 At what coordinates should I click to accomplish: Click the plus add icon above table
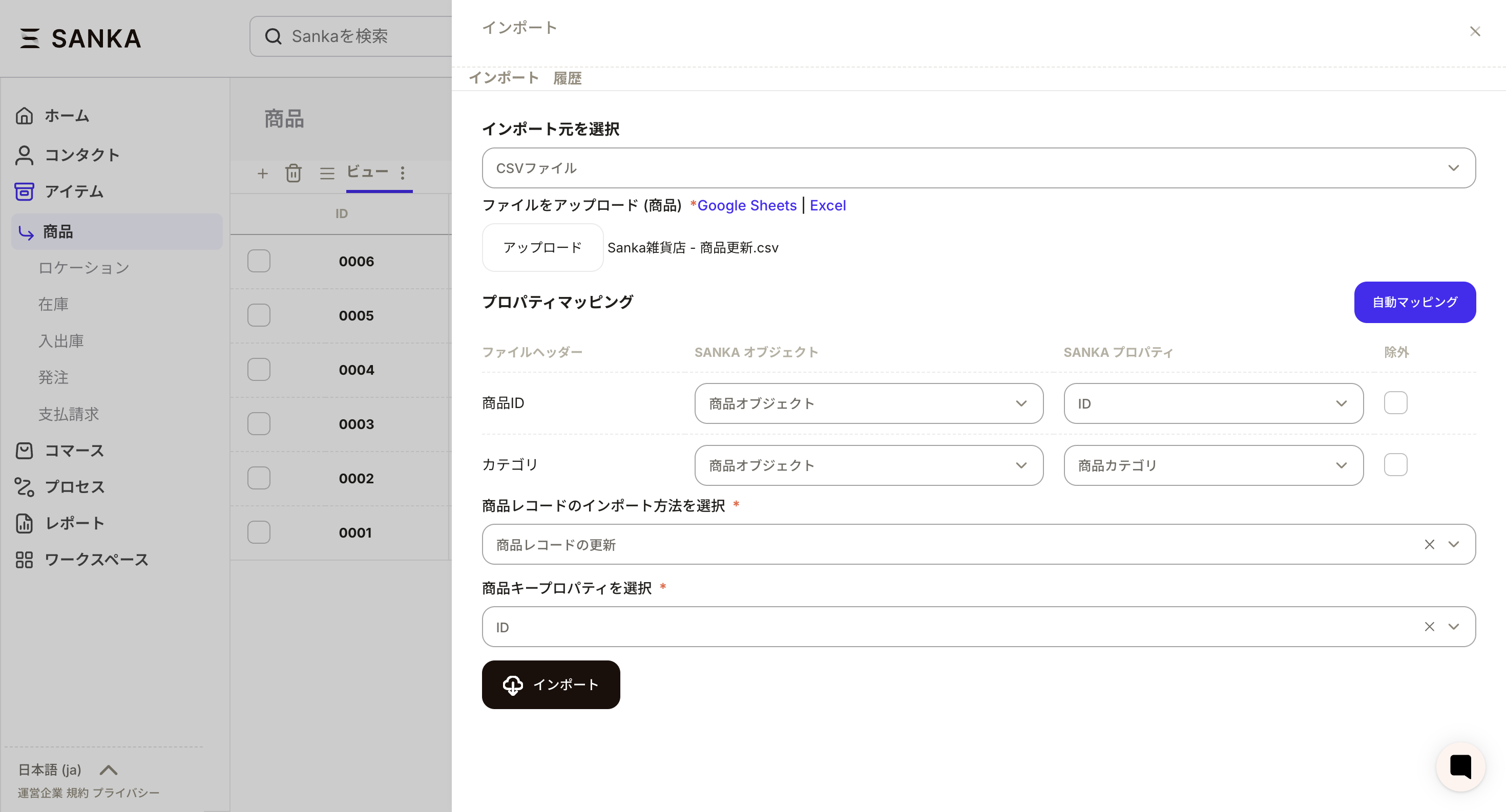(262, 173)
